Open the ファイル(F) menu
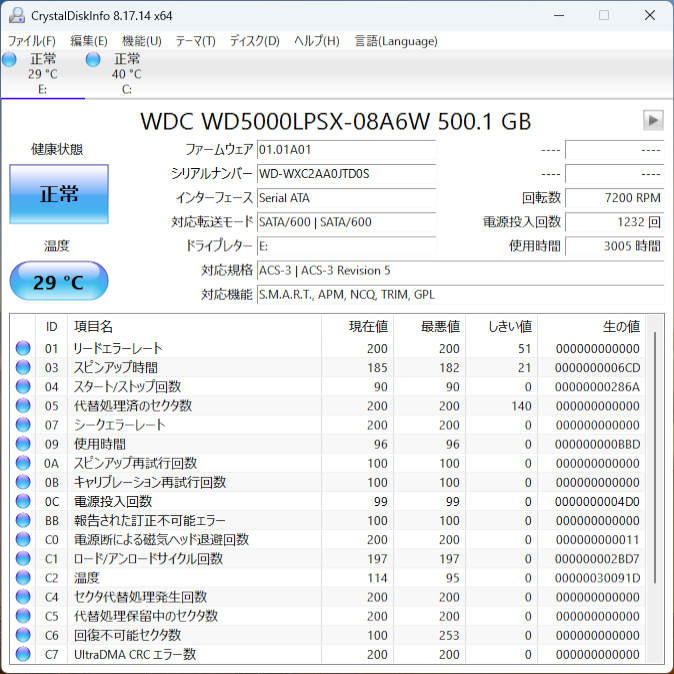 tap(32, 41)
